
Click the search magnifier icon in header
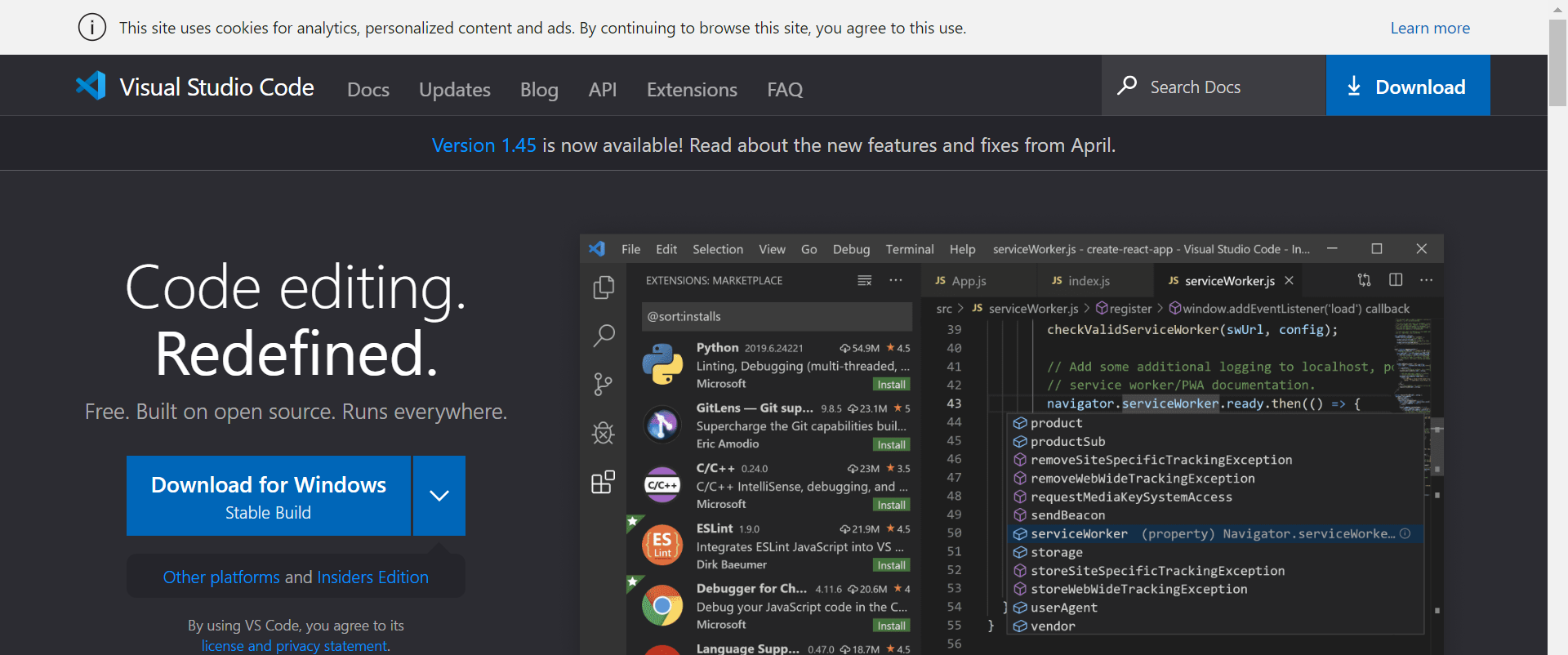tap(1127, 85)
